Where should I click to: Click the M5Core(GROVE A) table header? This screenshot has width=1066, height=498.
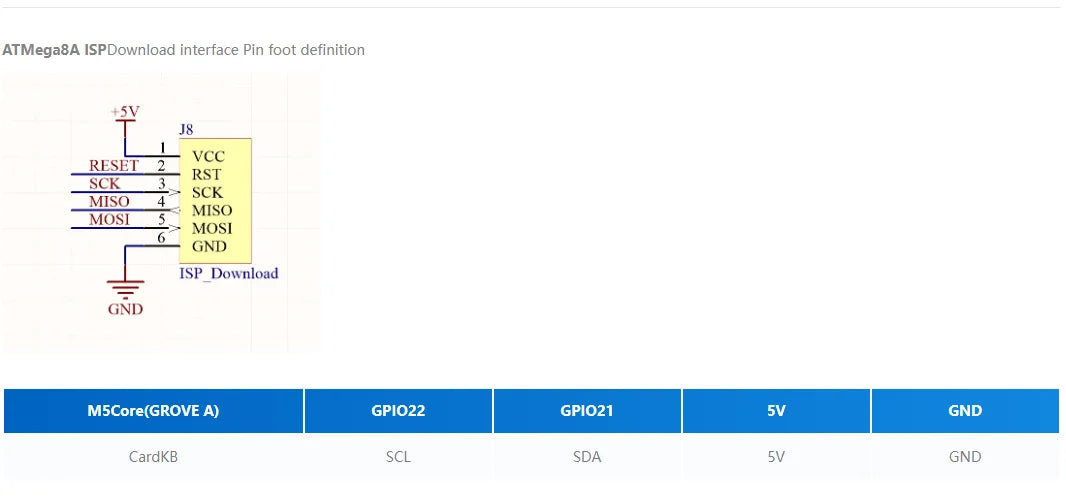(x=153, y=411)
